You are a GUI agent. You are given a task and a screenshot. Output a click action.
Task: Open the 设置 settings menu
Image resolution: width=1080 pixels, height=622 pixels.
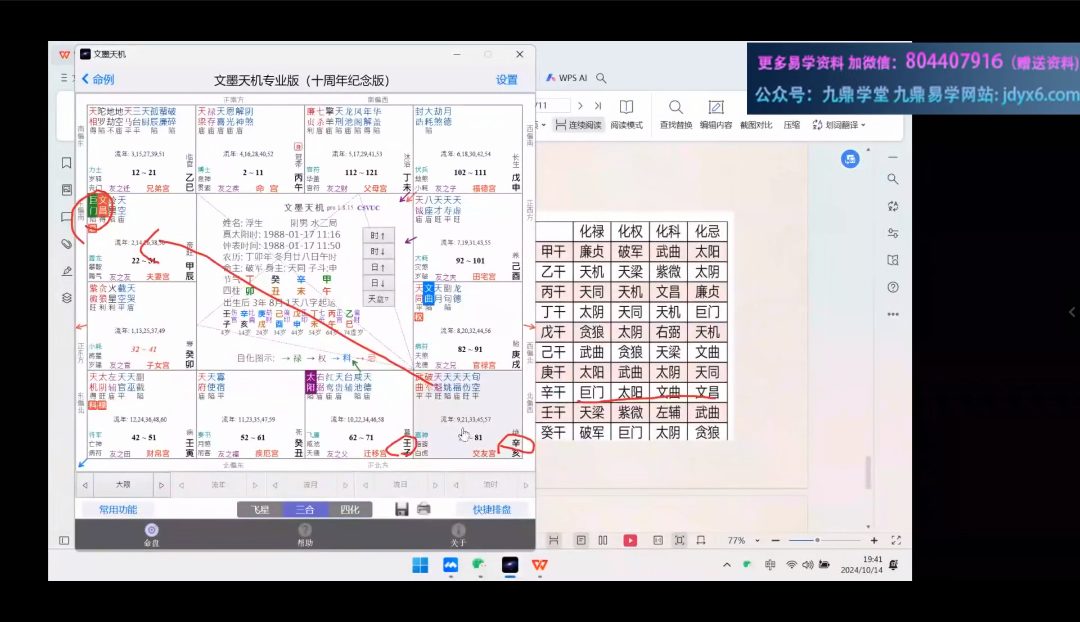tap(507, 80)
